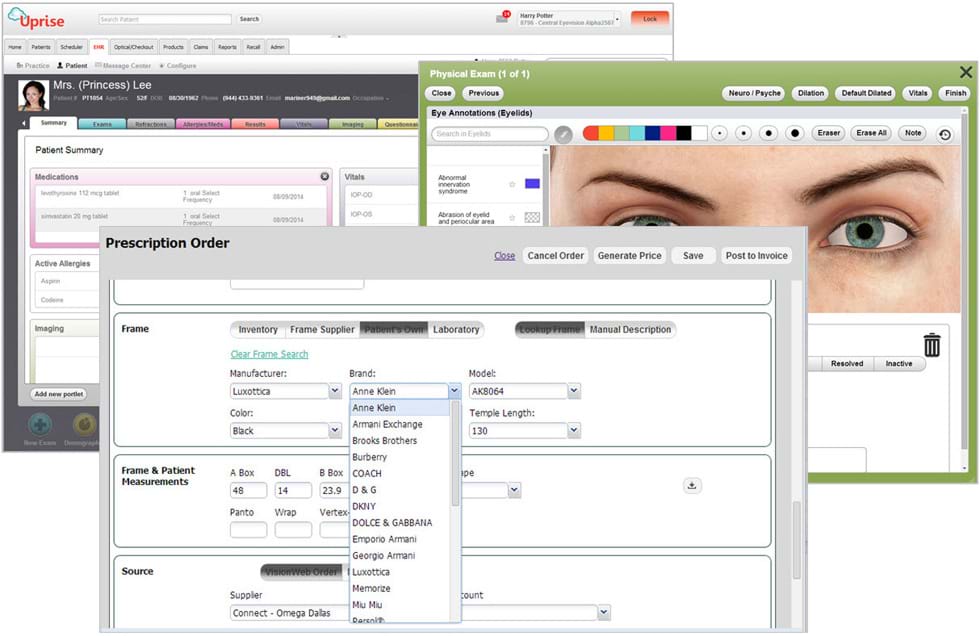Select Patient's Own frame source
The height and width of the screenshot is (636, 980).
pos(394,329)
